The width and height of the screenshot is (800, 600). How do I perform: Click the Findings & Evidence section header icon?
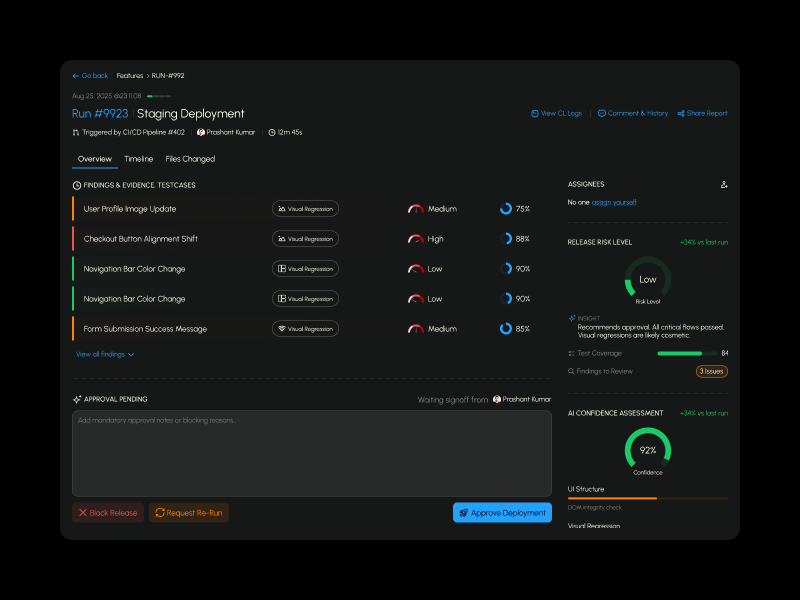pos(77,185)
